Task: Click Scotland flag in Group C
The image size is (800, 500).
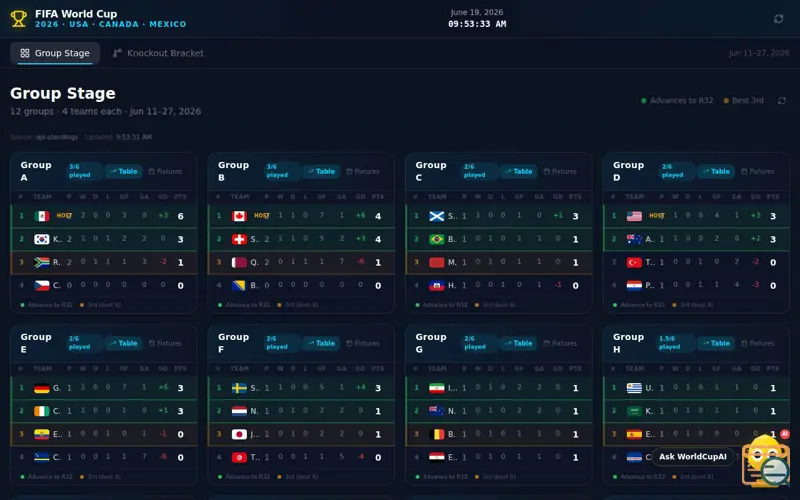Action: coord(437,216)
